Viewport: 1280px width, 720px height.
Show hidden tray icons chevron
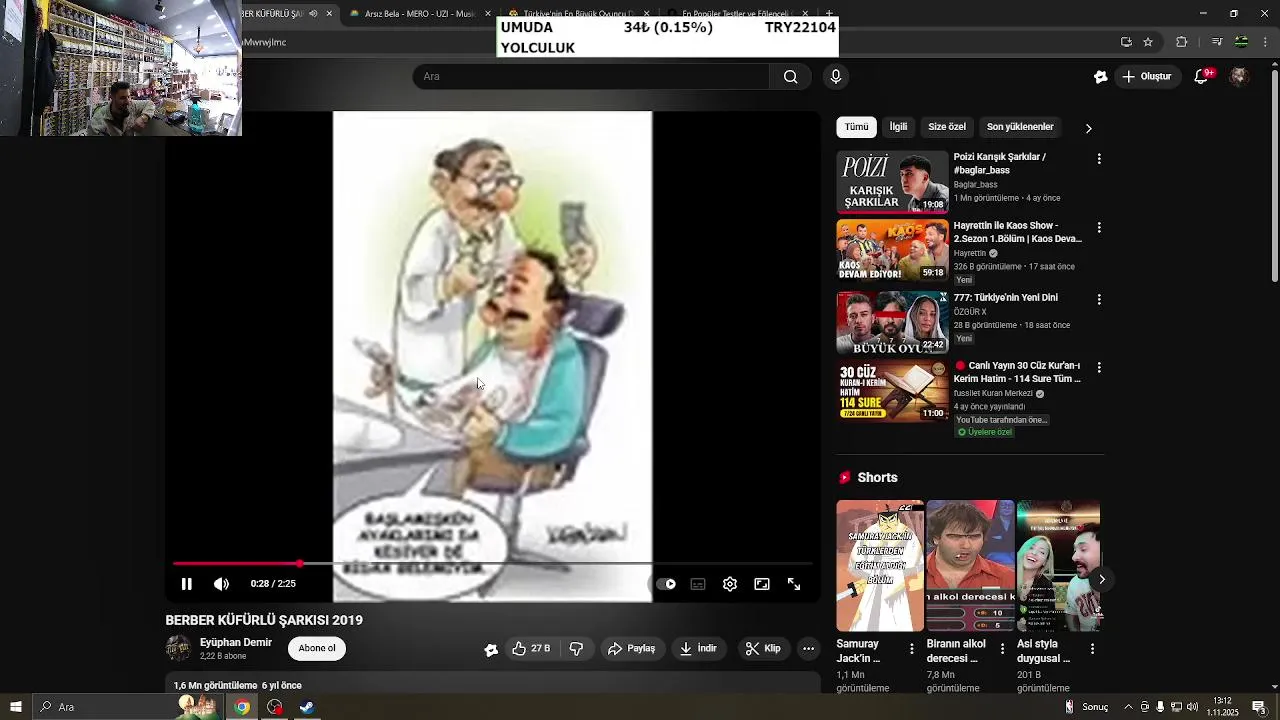1130,707
